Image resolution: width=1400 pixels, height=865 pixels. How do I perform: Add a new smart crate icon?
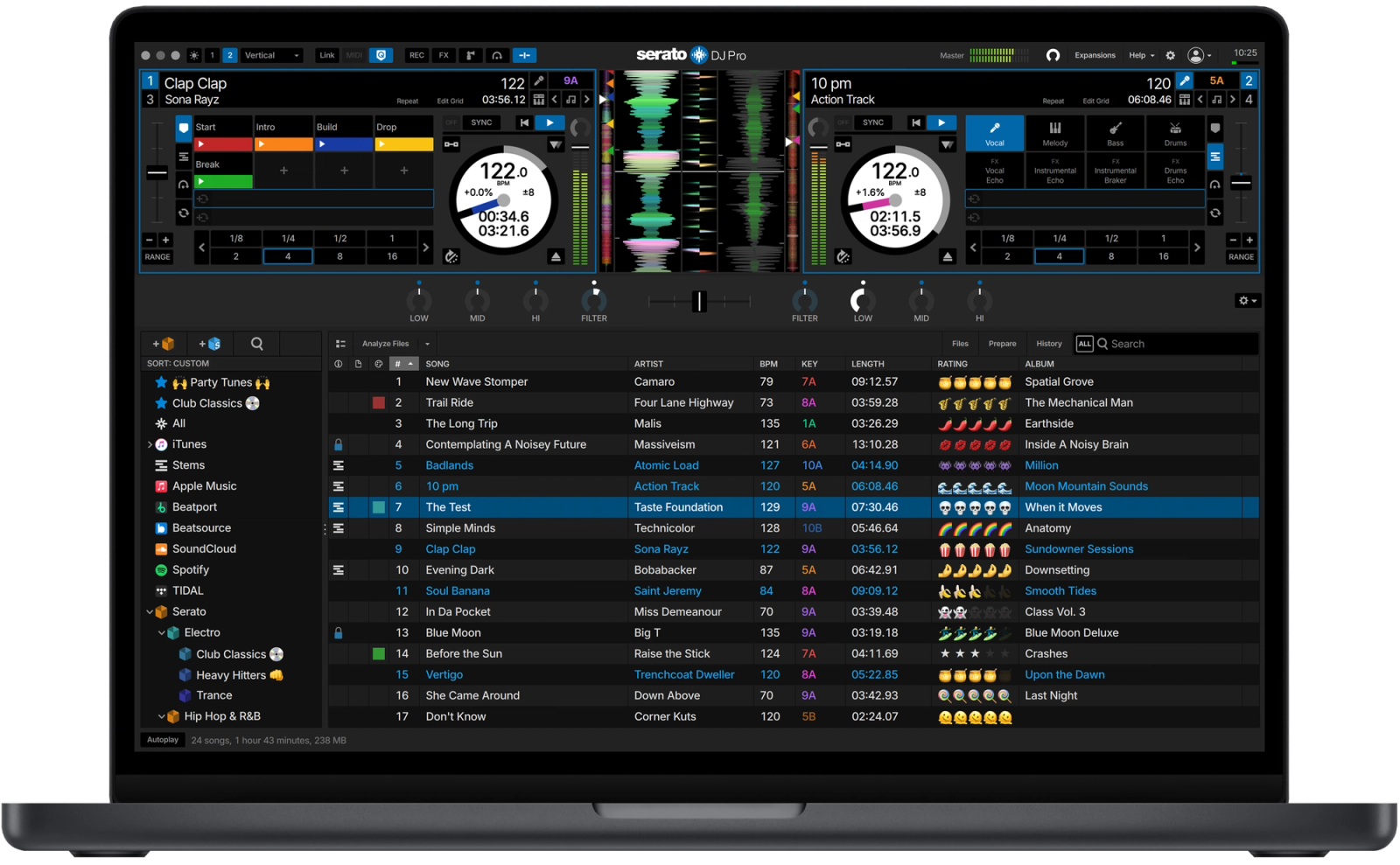210,344
